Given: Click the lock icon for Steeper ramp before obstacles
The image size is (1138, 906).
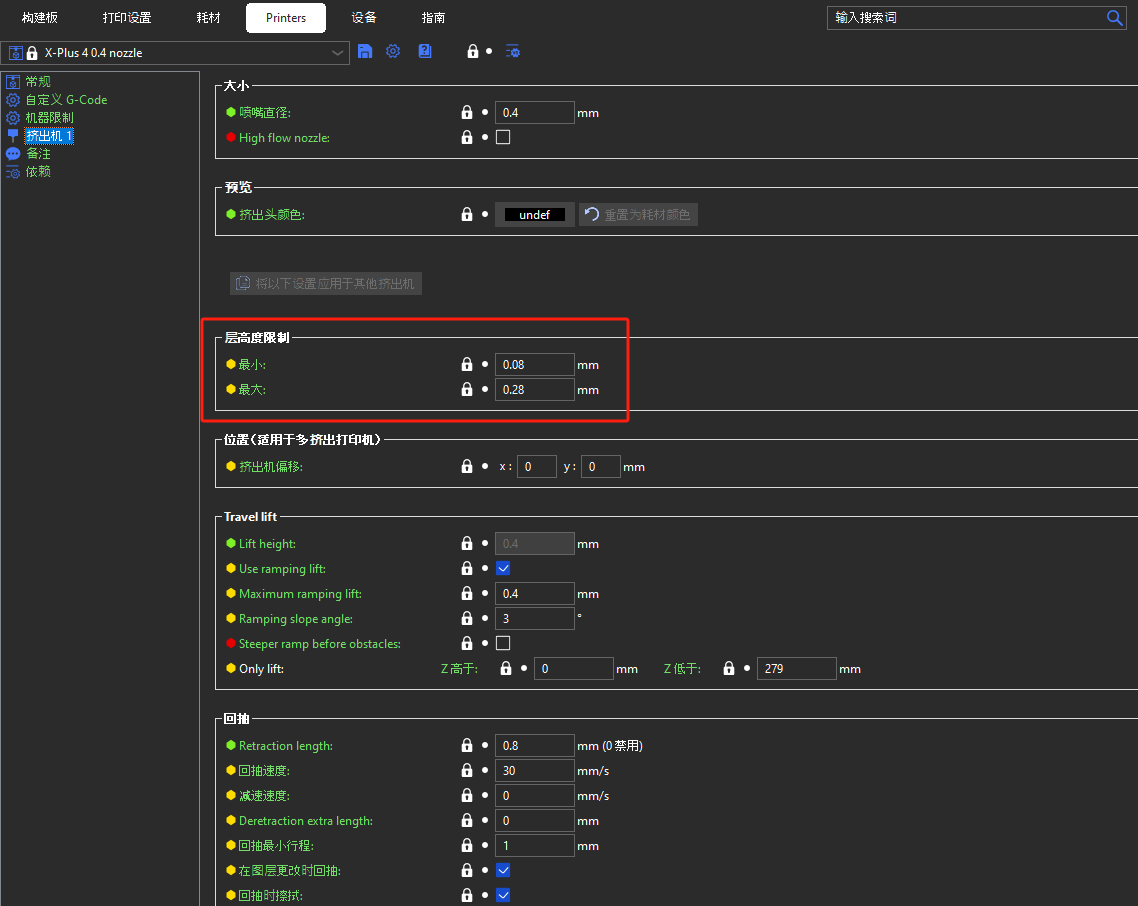Looking at the screenshot, I should tap(467, 643).
